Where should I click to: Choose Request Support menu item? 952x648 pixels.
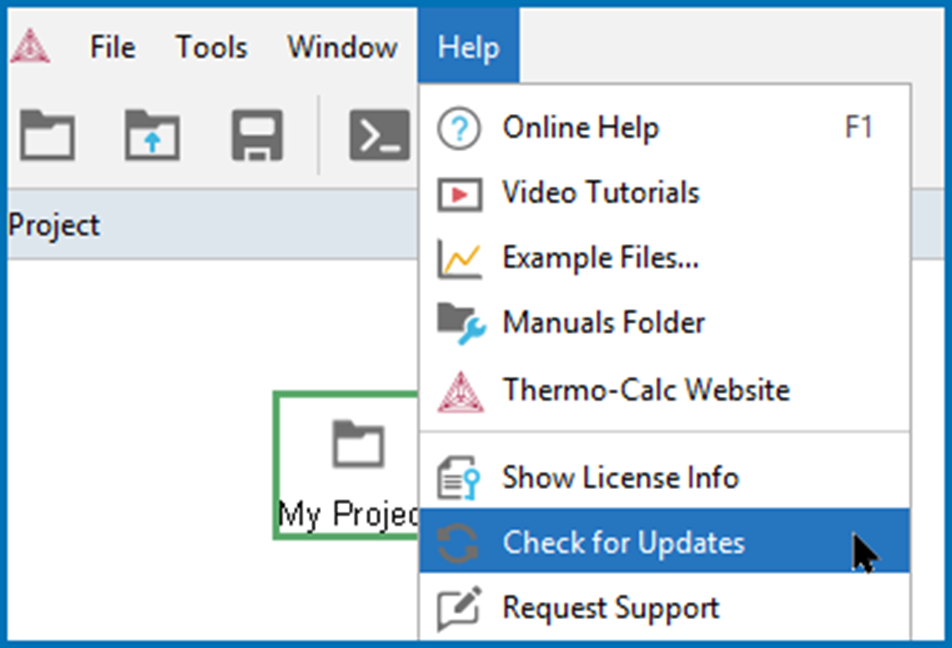[665, 607]
